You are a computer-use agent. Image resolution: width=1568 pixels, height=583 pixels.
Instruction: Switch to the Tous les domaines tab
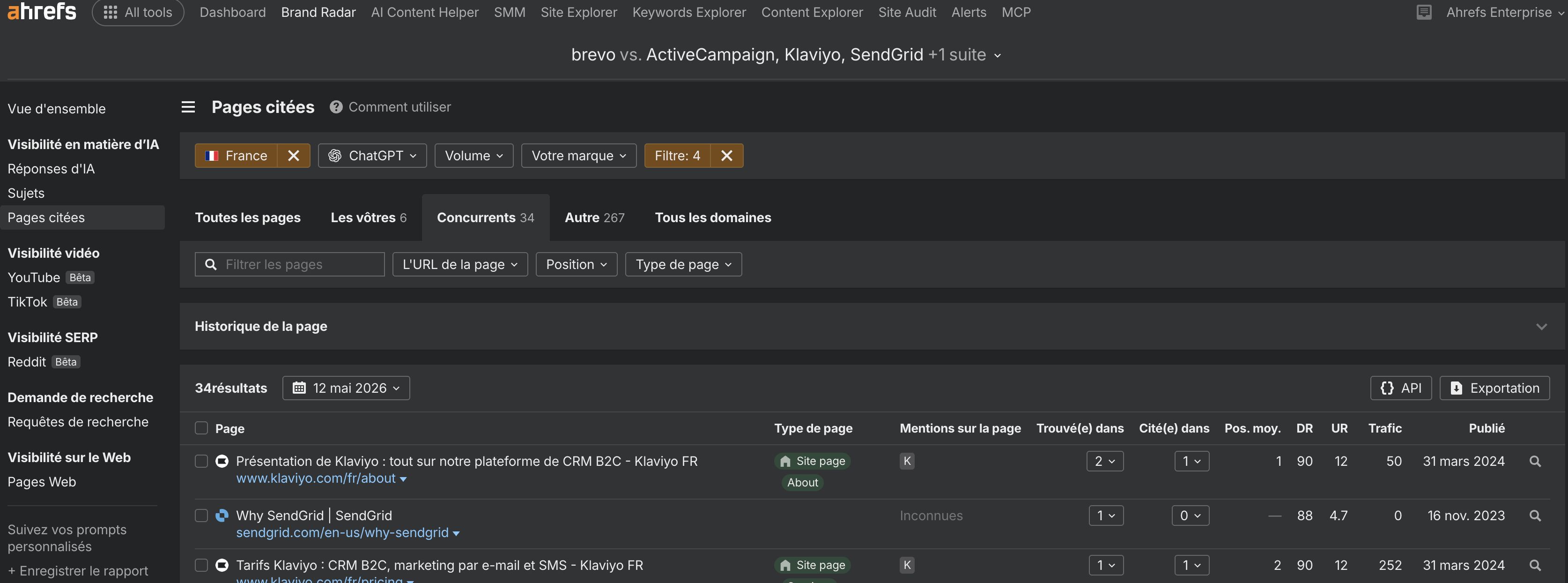click(713, 217)
